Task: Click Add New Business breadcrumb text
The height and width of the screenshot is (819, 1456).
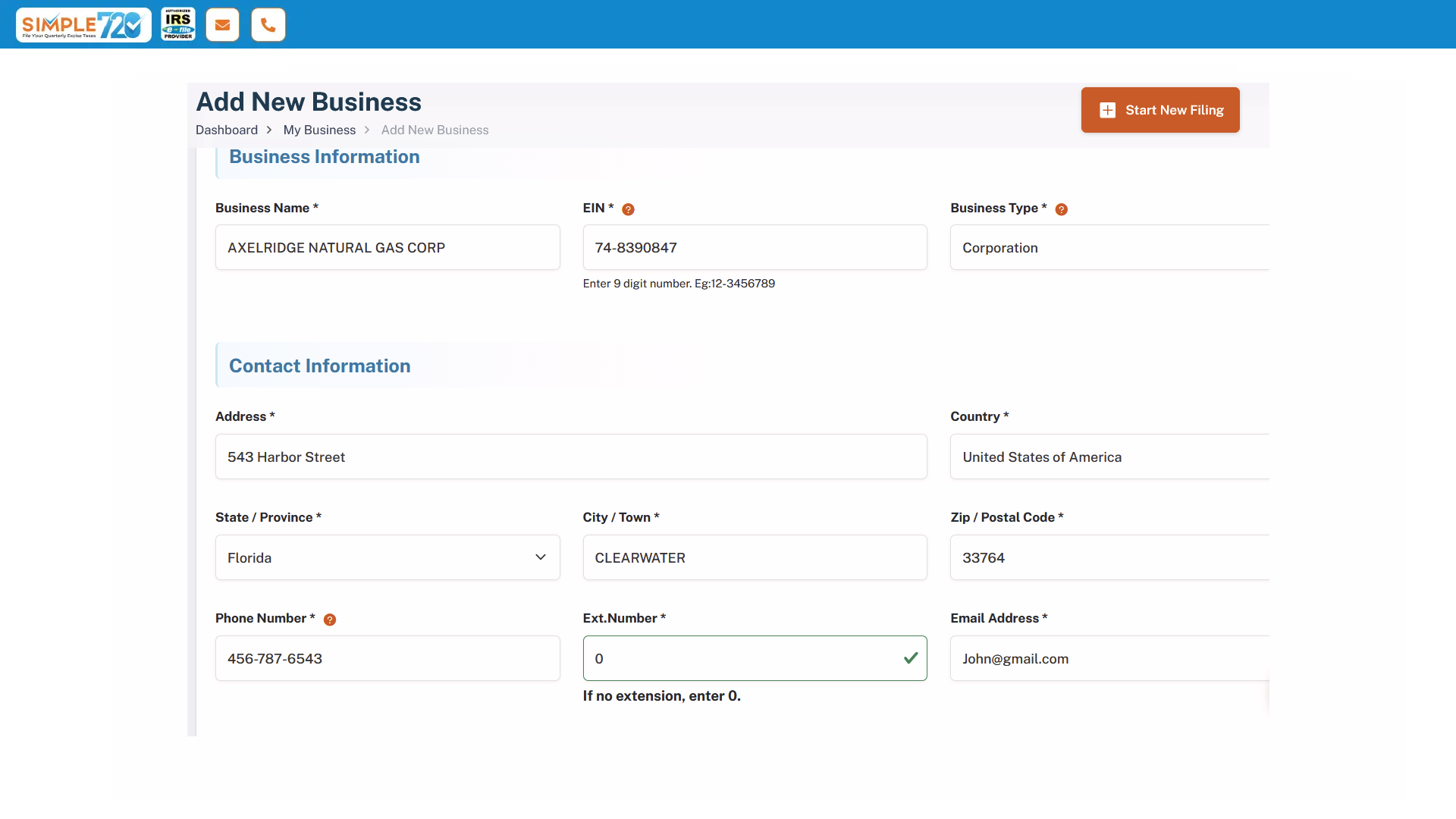Action: [435, 130]
